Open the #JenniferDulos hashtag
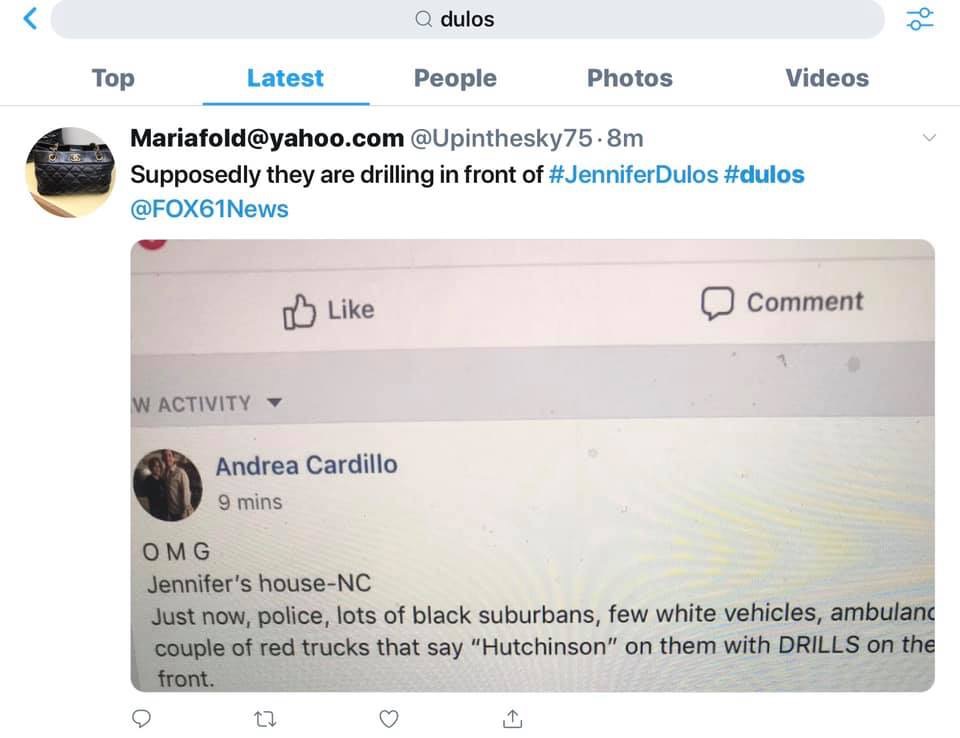The image size is (960, 738). [634, 175]
